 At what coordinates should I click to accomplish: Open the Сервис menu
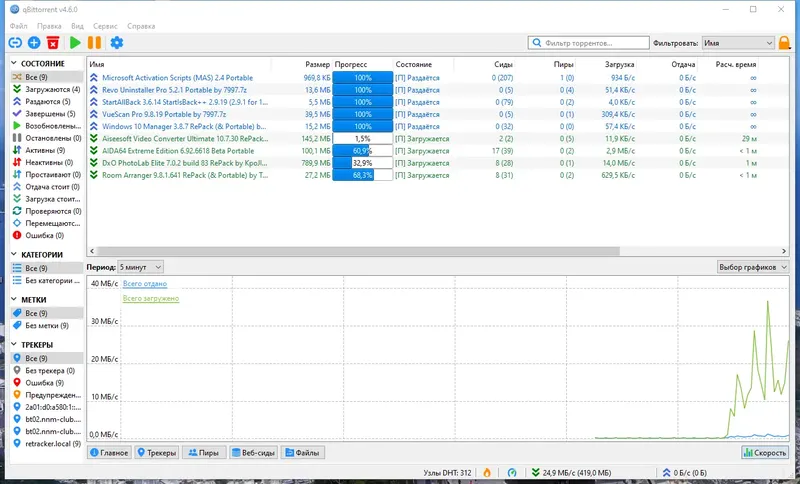click(105, 26)
